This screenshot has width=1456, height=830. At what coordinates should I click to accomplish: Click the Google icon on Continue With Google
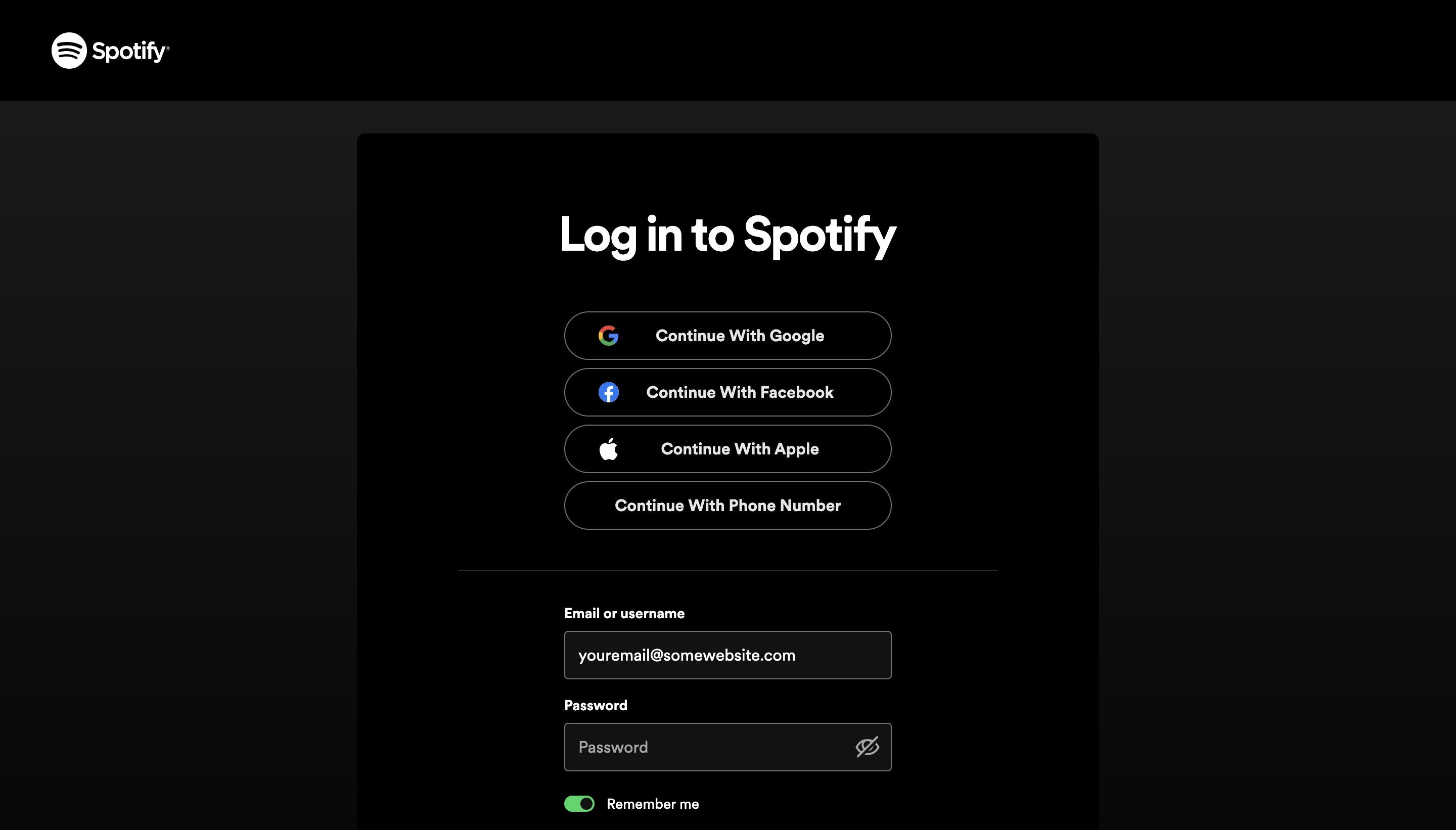coord(609,335)
